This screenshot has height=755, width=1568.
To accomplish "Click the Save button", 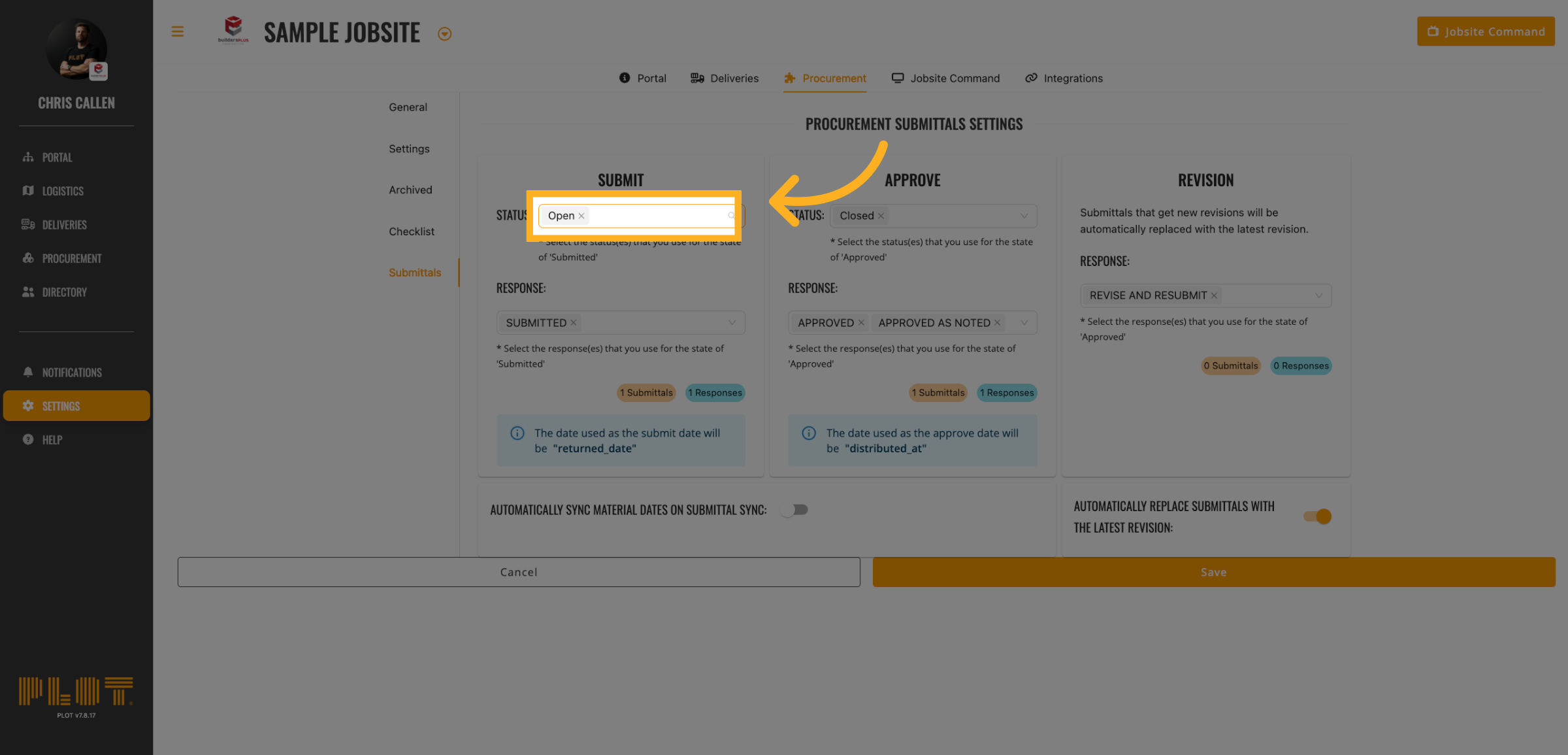I will click(1213, 572).
